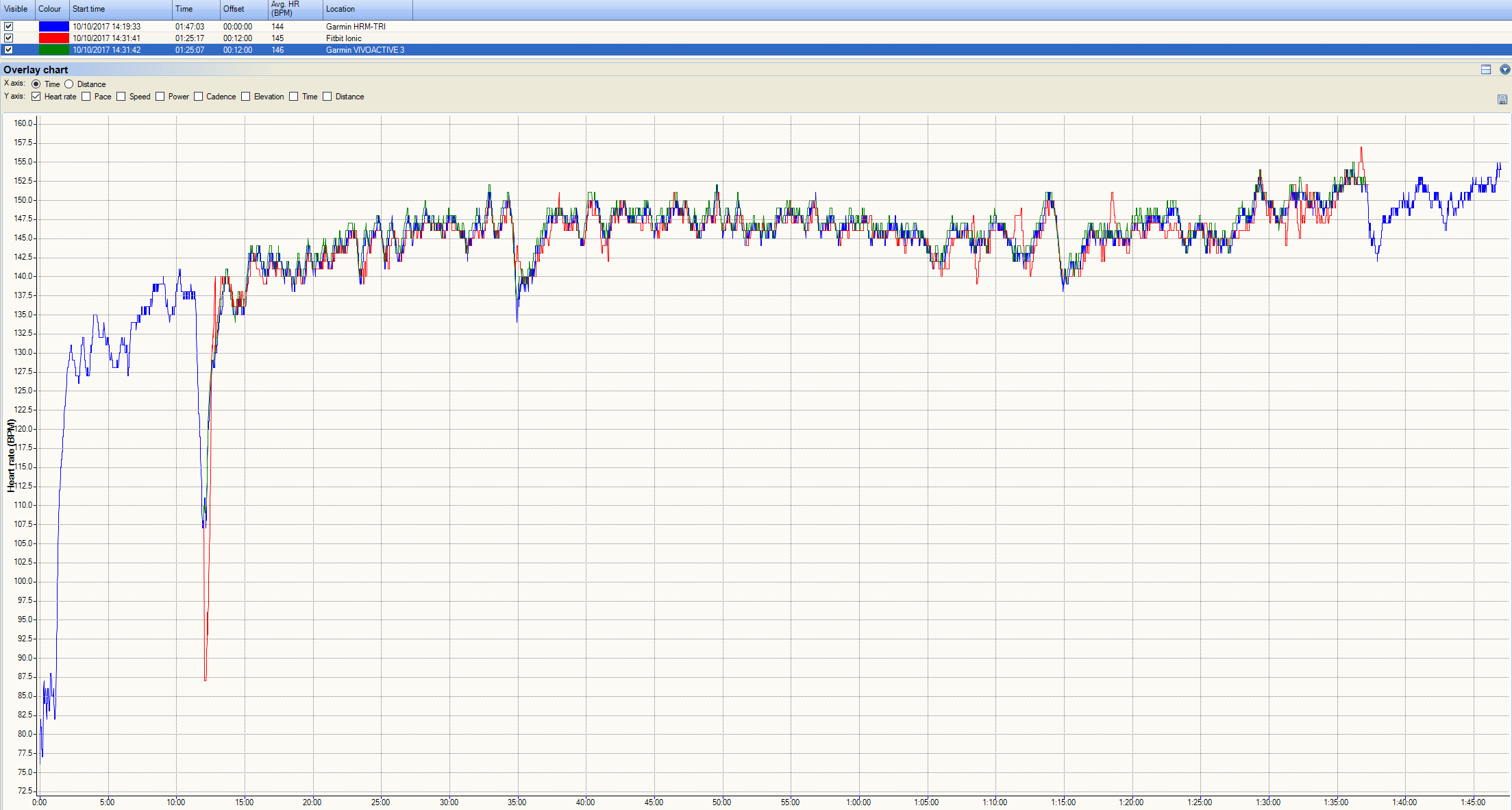Toggle visibility of Garmin VIVOACTIVE 3 row
This screenshot has height=810, width=1512.
[x=9, y=50]
